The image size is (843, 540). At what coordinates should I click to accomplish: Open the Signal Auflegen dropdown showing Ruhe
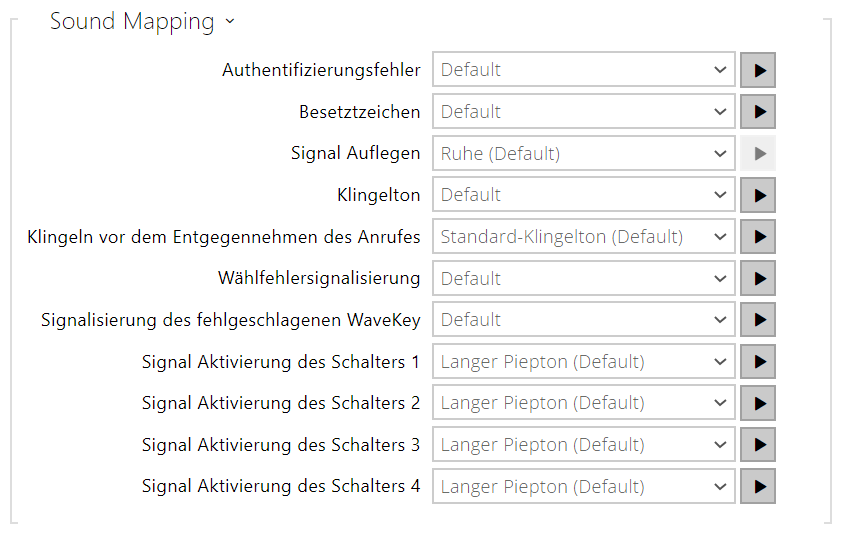583,153
